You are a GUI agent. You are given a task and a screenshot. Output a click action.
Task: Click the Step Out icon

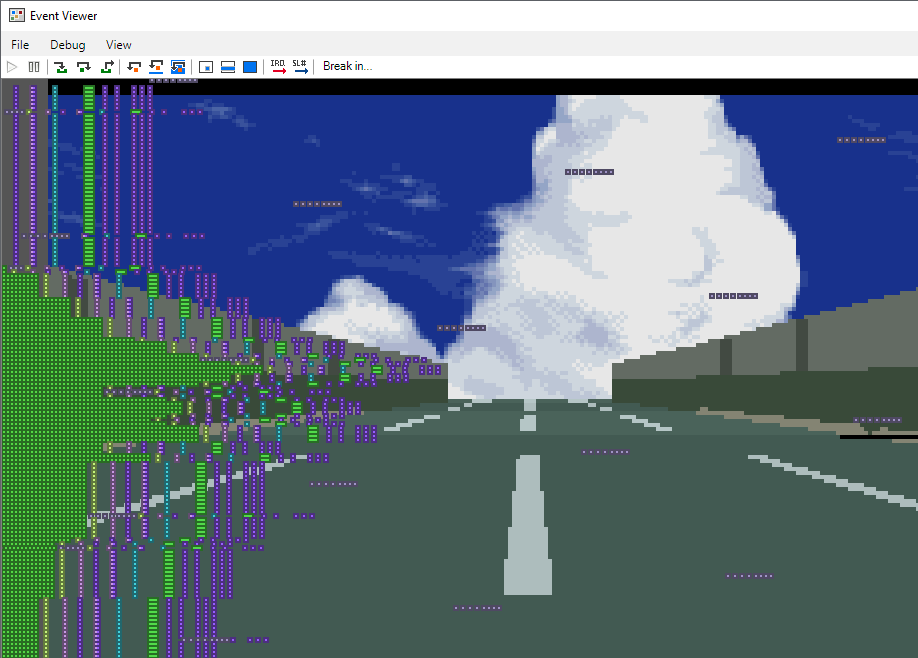pyautogui.click(x=107, y=67)
